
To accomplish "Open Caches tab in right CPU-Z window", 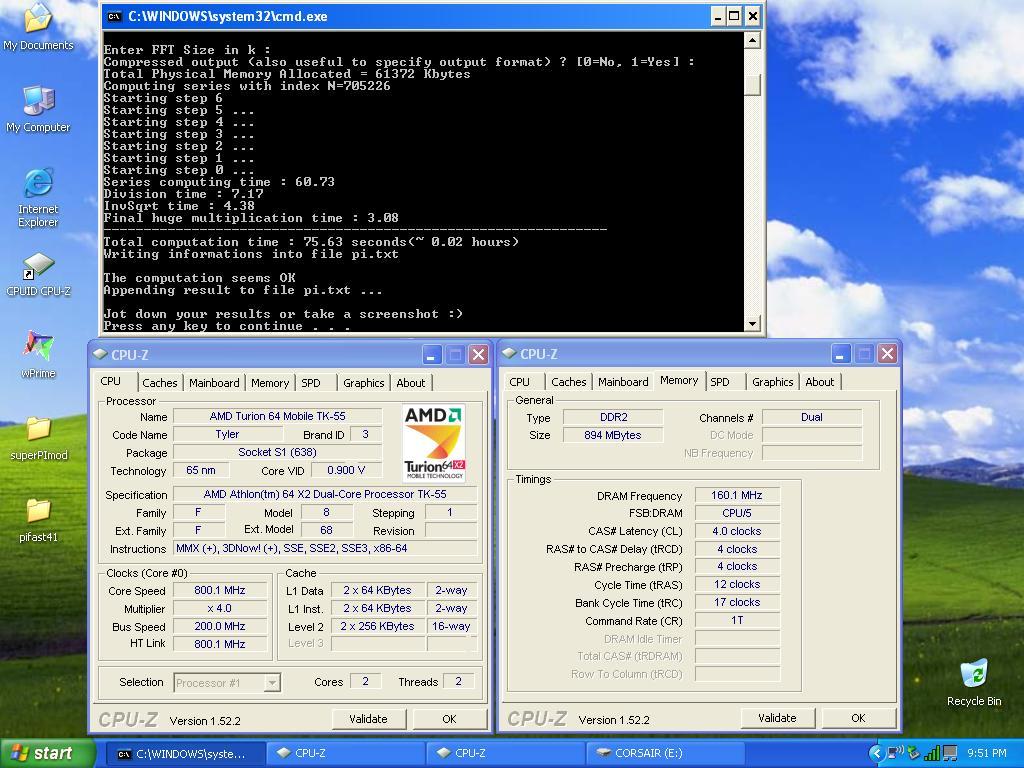I will [569, 381].
